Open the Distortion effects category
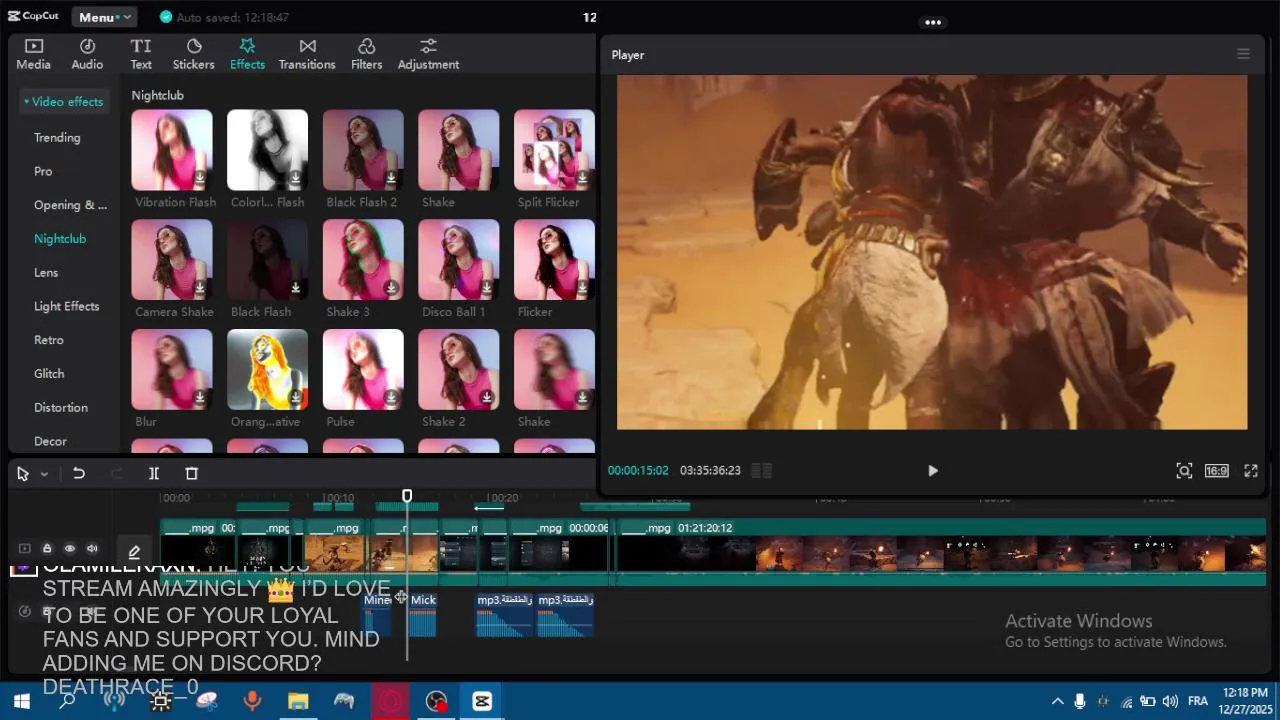 coord(61,408)
